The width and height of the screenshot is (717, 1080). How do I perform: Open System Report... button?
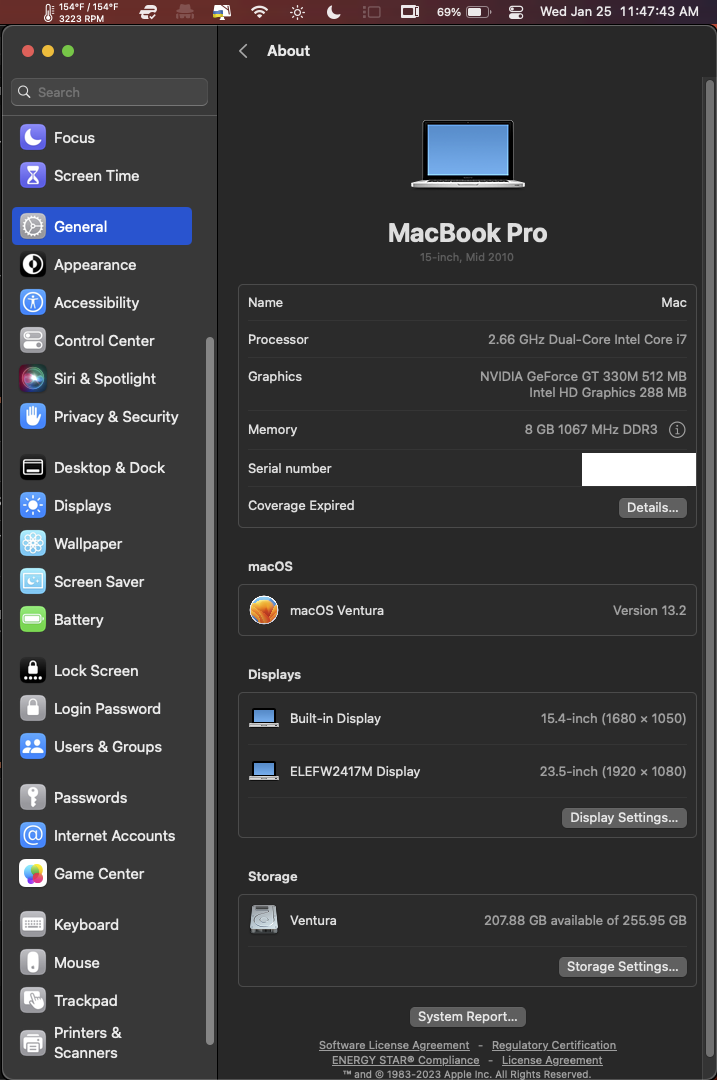pos(468,1017)
